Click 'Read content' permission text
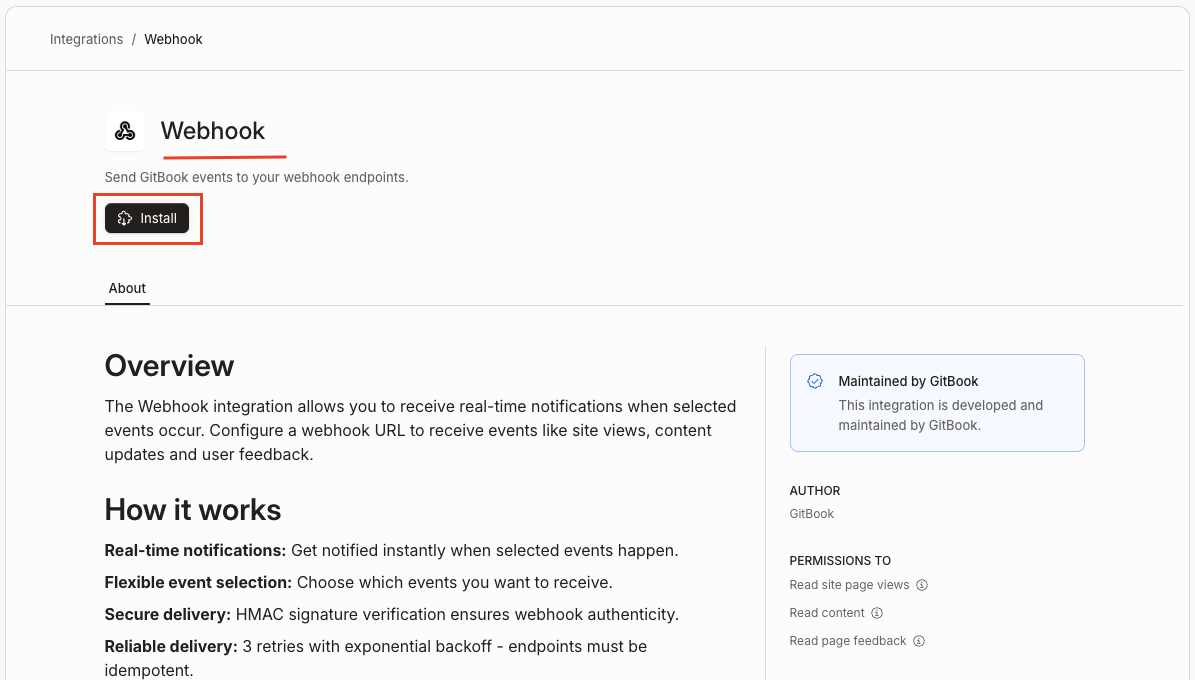The image size is (1195, 680). tap(827, 613)
